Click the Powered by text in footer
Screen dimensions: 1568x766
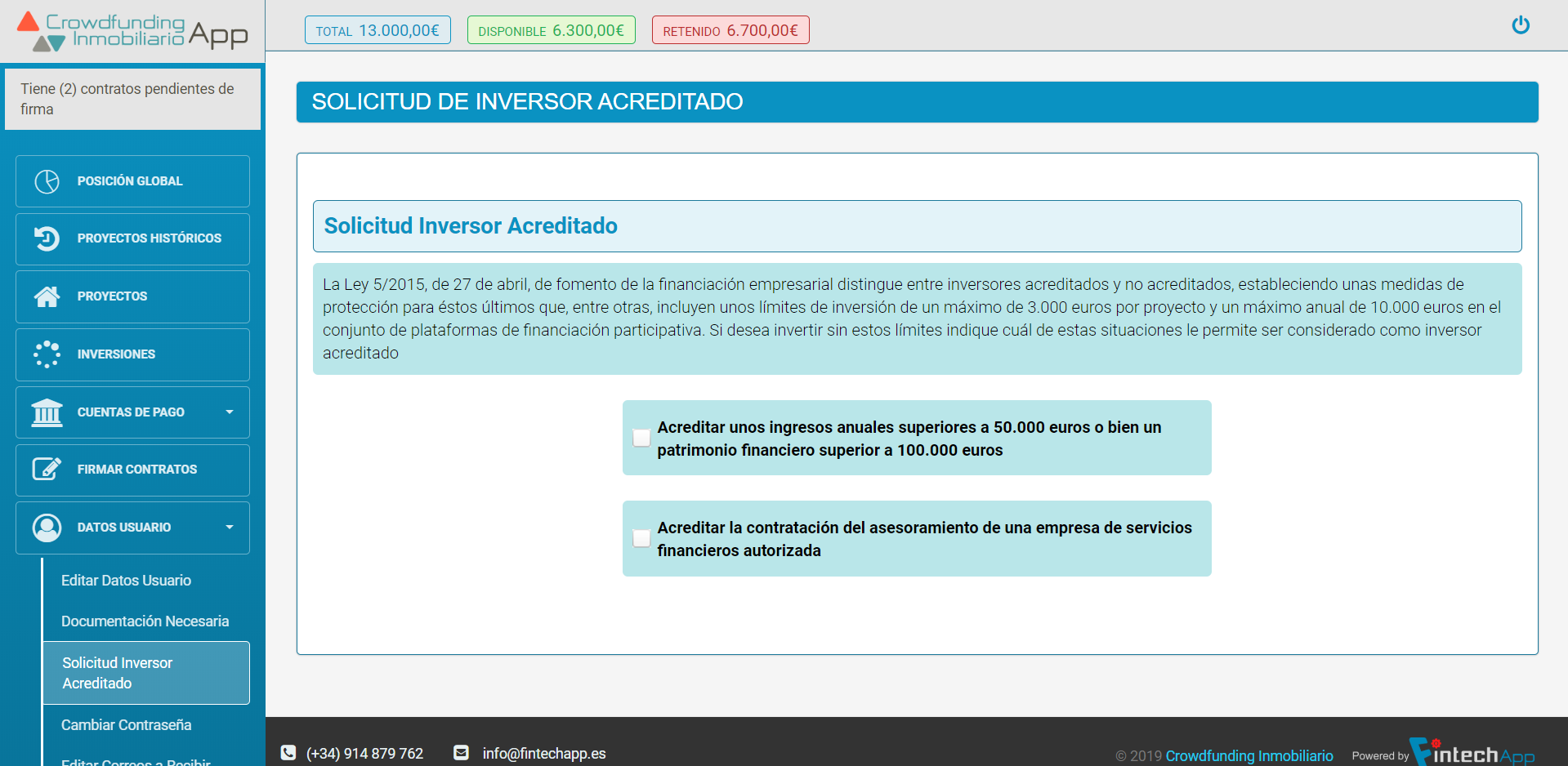(1380, 756)
